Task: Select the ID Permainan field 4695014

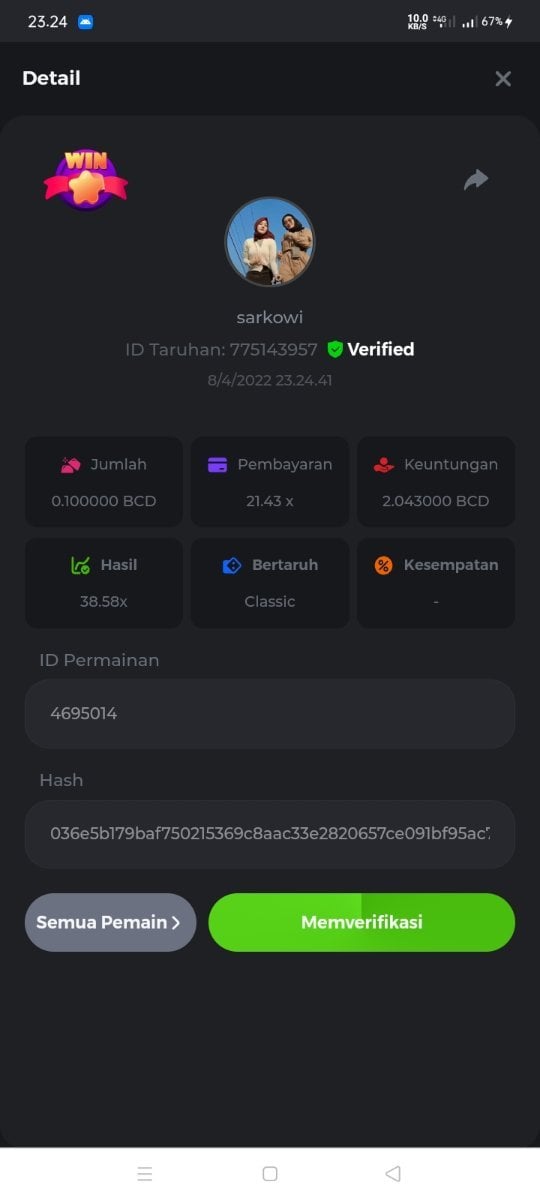Action: (270, 714)
